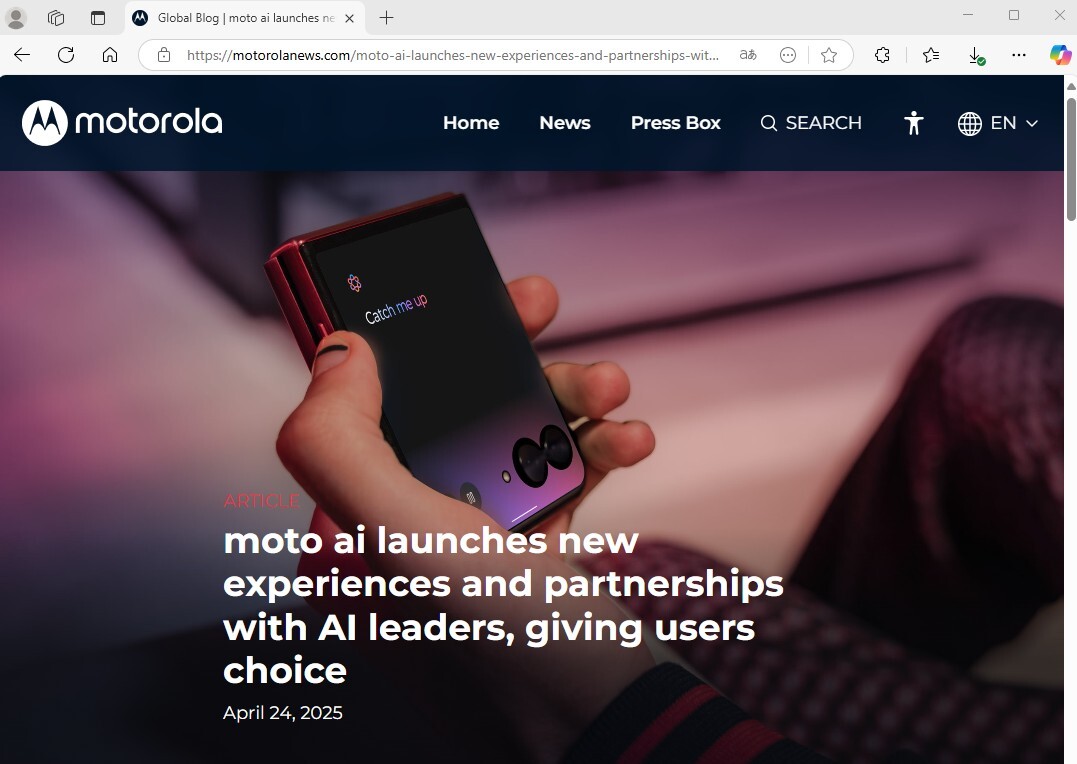
Task: Open the Downloads icon
Action: tap(975, 55)
